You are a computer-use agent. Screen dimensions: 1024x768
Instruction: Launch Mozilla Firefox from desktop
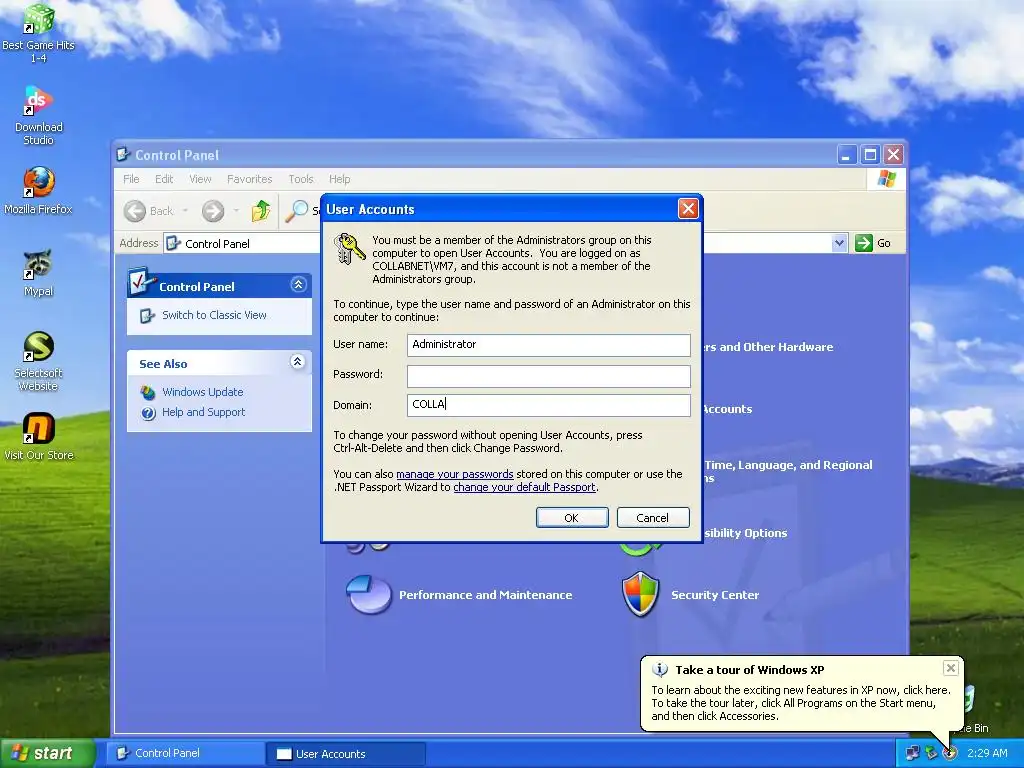point(39,191)
